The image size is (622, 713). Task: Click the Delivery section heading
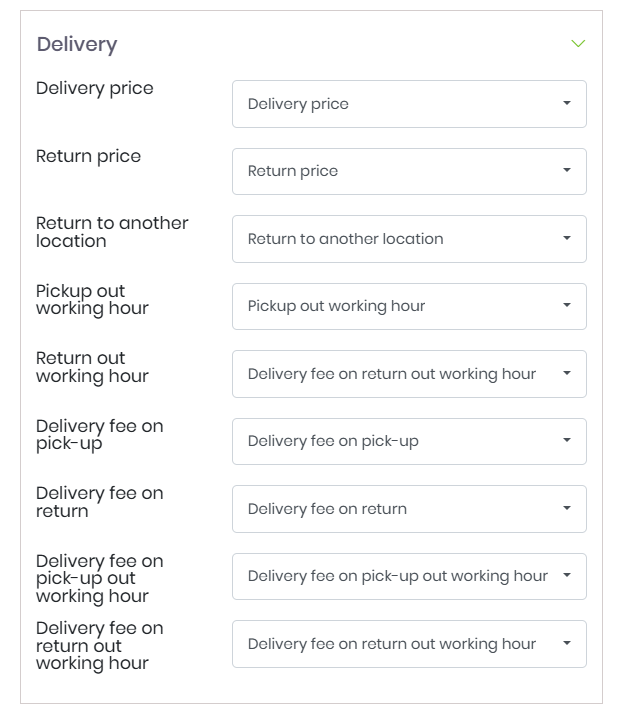[x=77, y=45]
